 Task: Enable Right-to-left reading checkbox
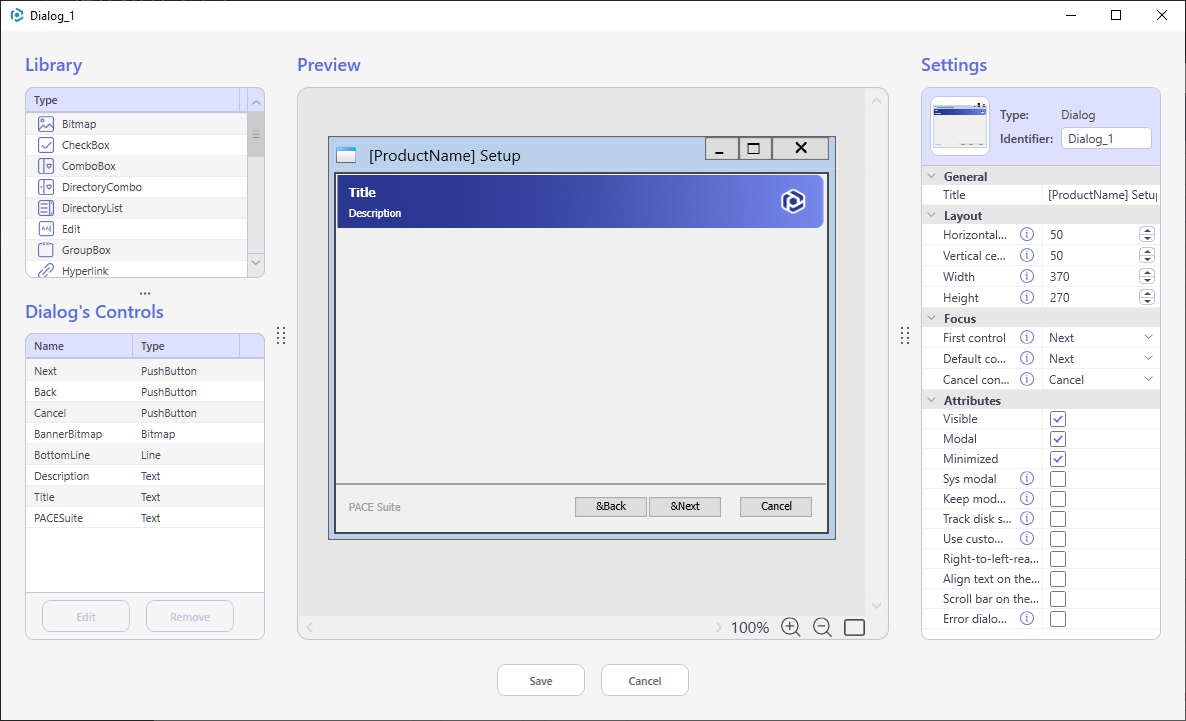click(1057, 559)
